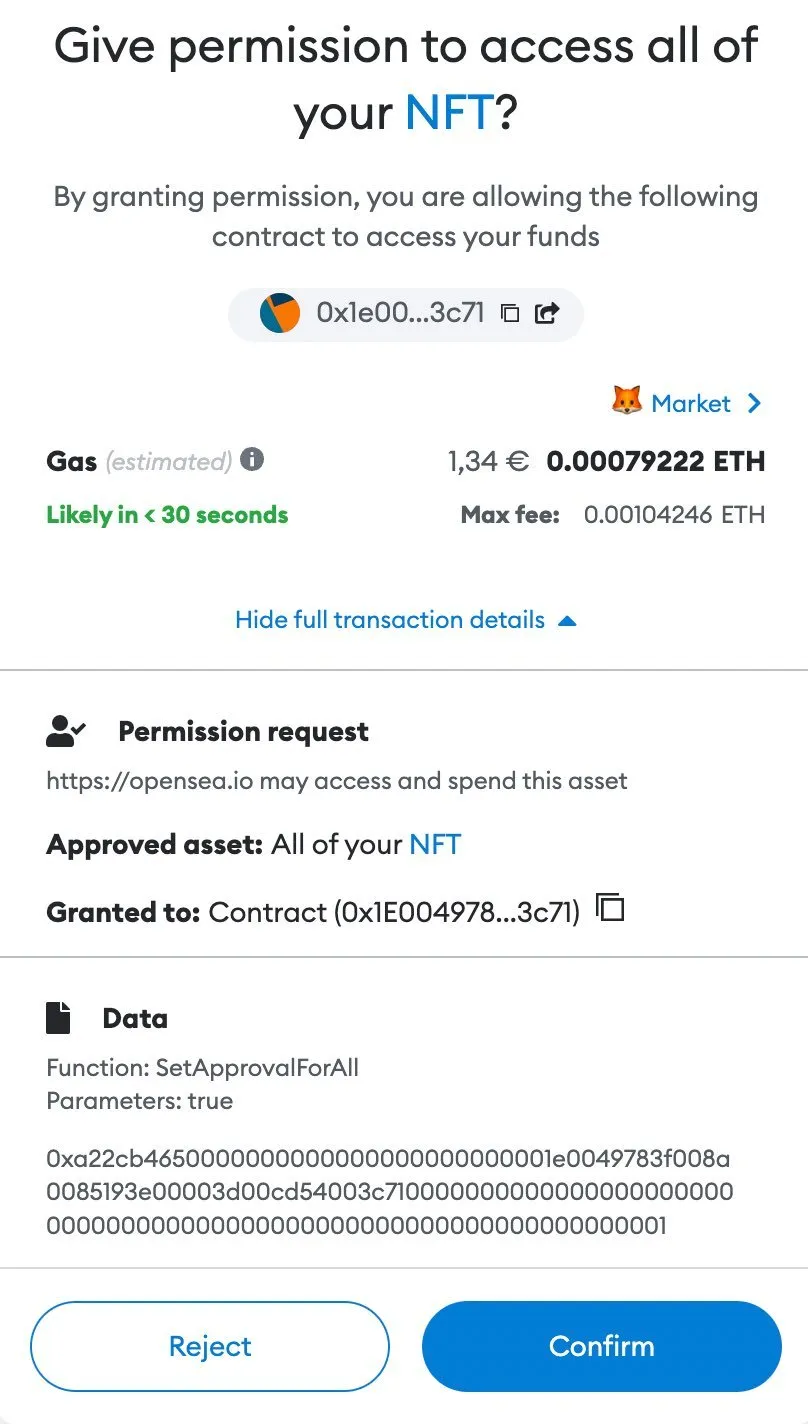
Task: Click the Permission request person icon
Action: tap(66, 731)
